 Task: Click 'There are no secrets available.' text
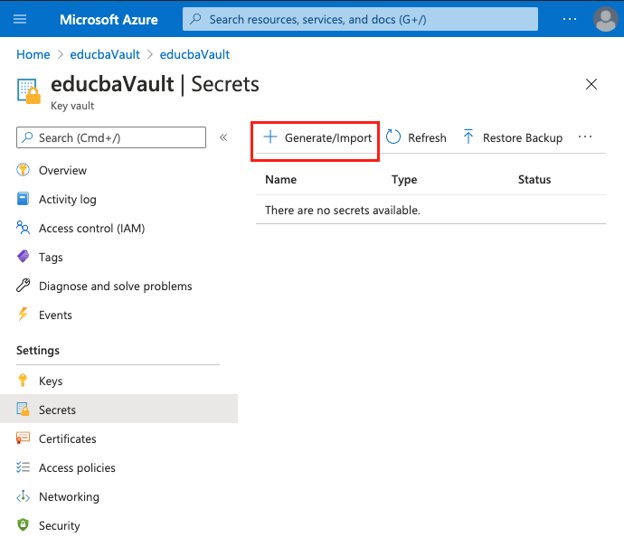tap(343, 210)
